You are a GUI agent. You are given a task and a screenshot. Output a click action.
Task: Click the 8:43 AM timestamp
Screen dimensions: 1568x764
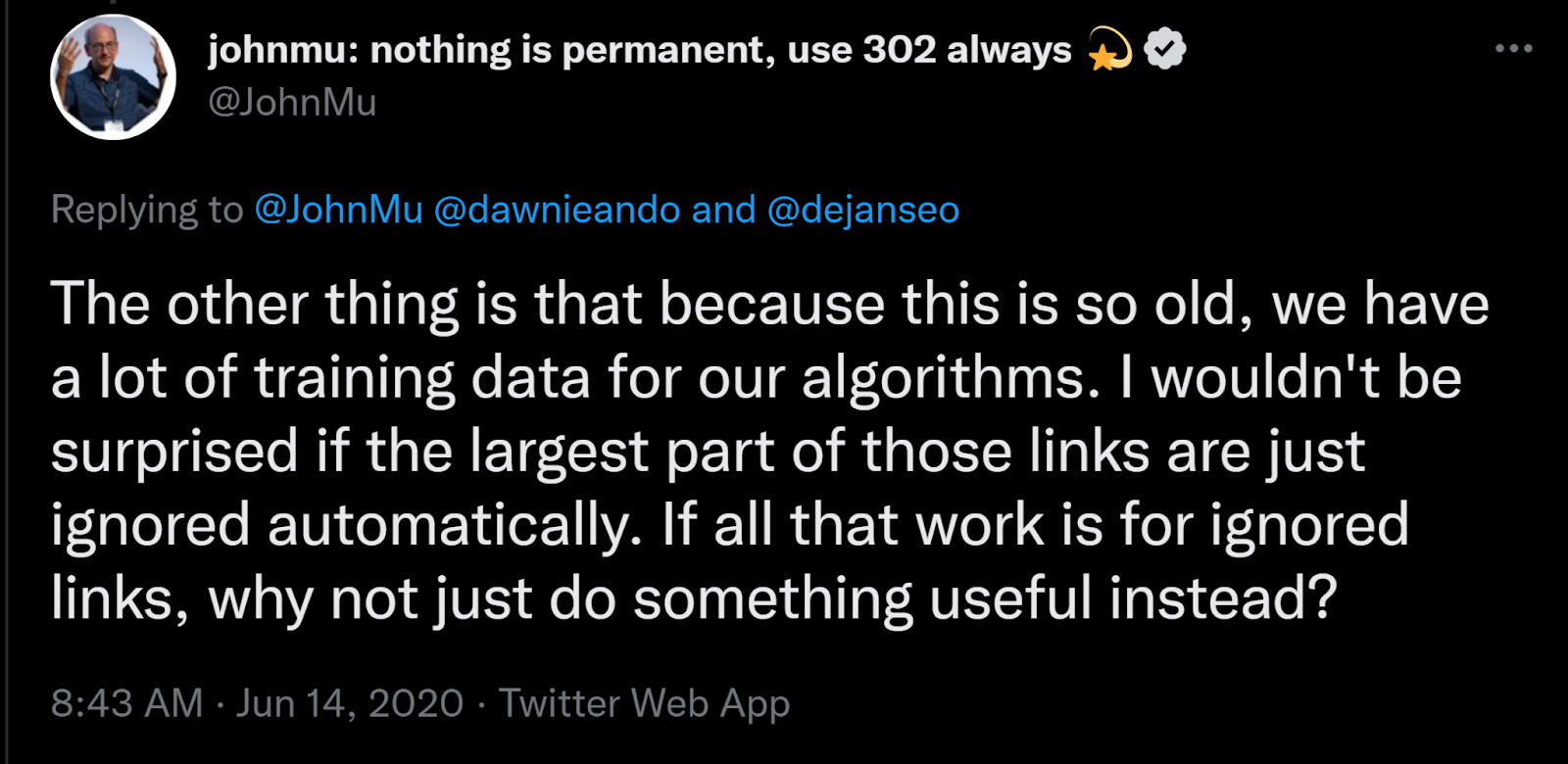point(126,703)
